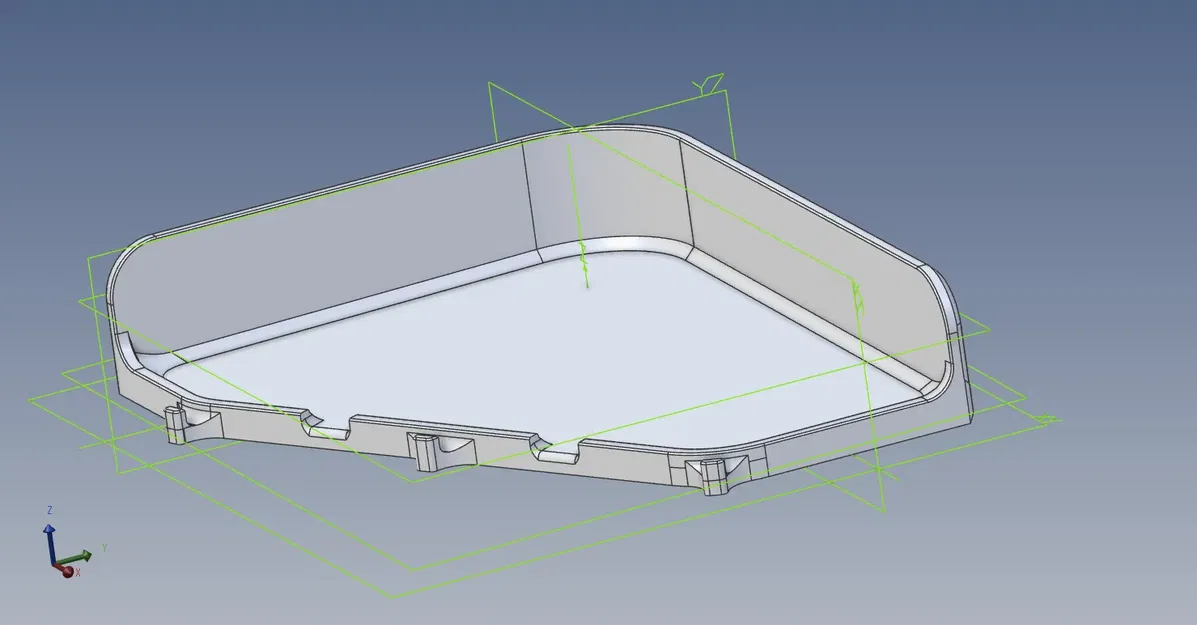Select the right angled inner wall face
1197x625 pixels.
click(x=817, y=259)
